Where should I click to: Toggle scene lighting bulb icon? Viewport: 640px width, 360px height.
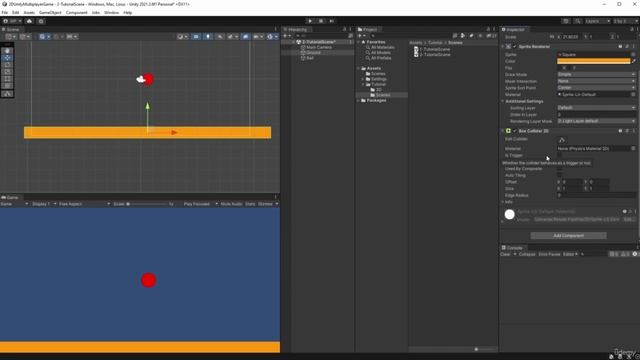point(208,37)
